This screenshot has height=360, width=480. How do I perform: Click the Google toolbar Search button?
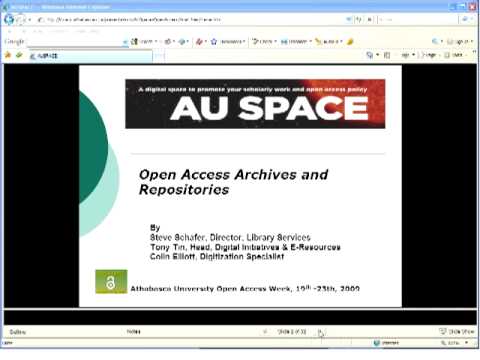143,42
